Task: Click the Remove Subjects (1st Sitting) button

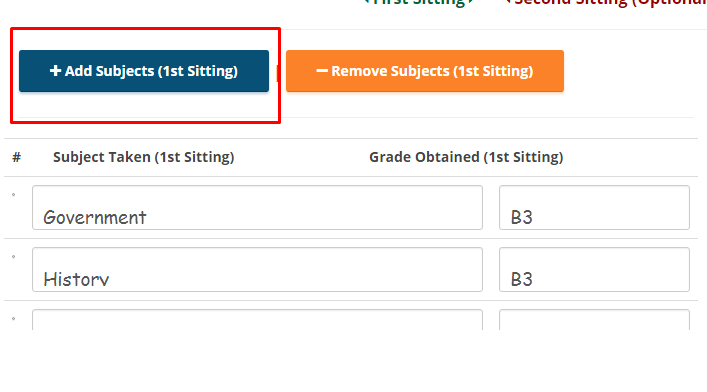Action: (x=425, y=71)
